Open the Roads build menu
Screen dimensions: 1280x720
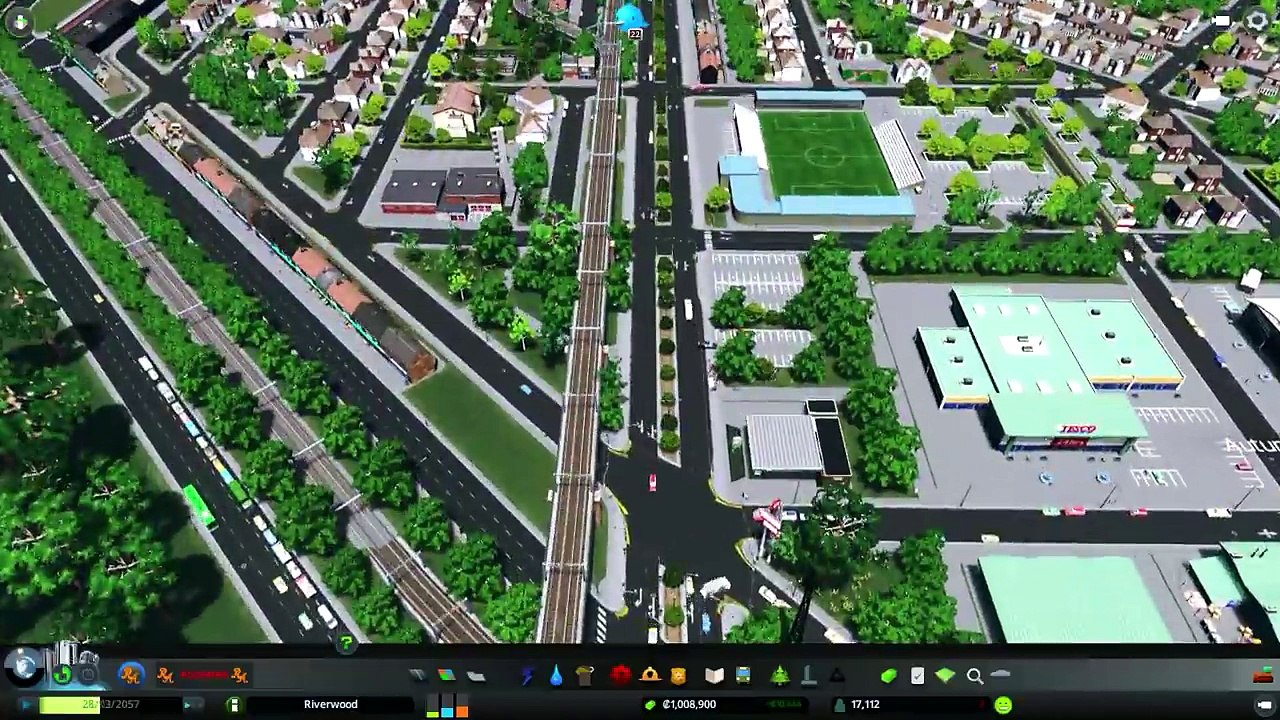418,676
